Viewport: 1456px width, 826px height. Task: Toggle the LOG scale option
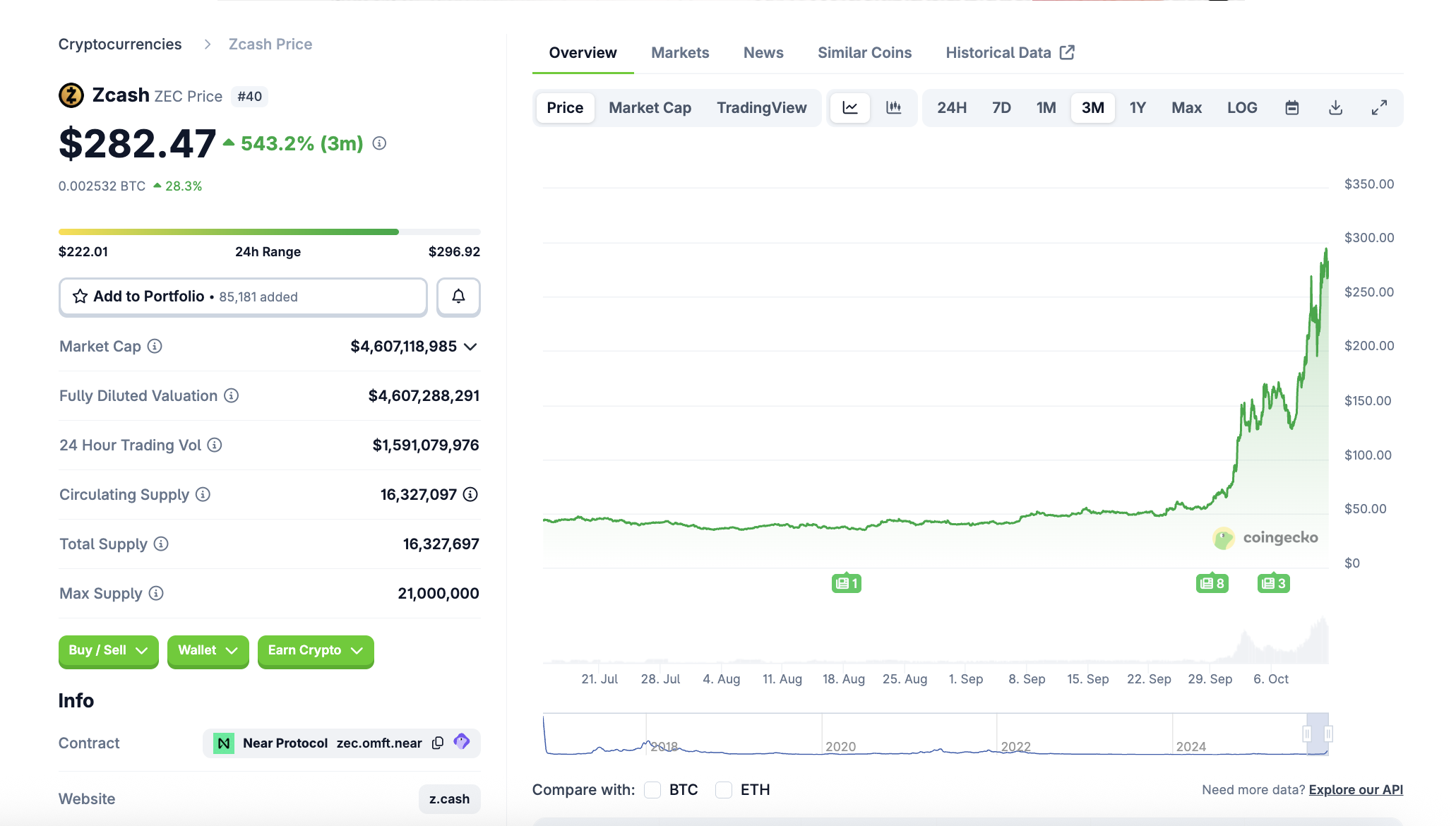(x=1241, y=108)
